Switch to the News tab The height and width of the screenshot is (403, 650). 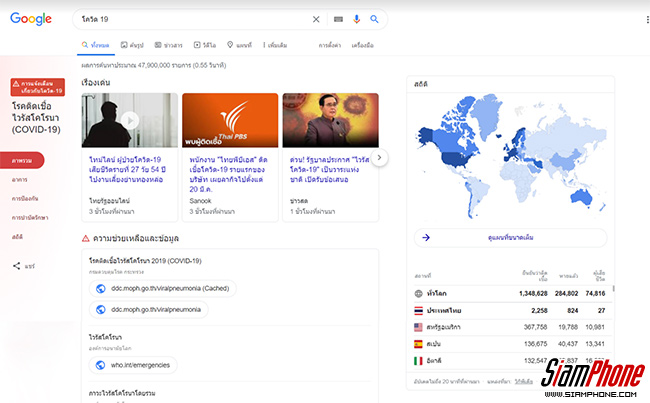click(x=168, y=45)
